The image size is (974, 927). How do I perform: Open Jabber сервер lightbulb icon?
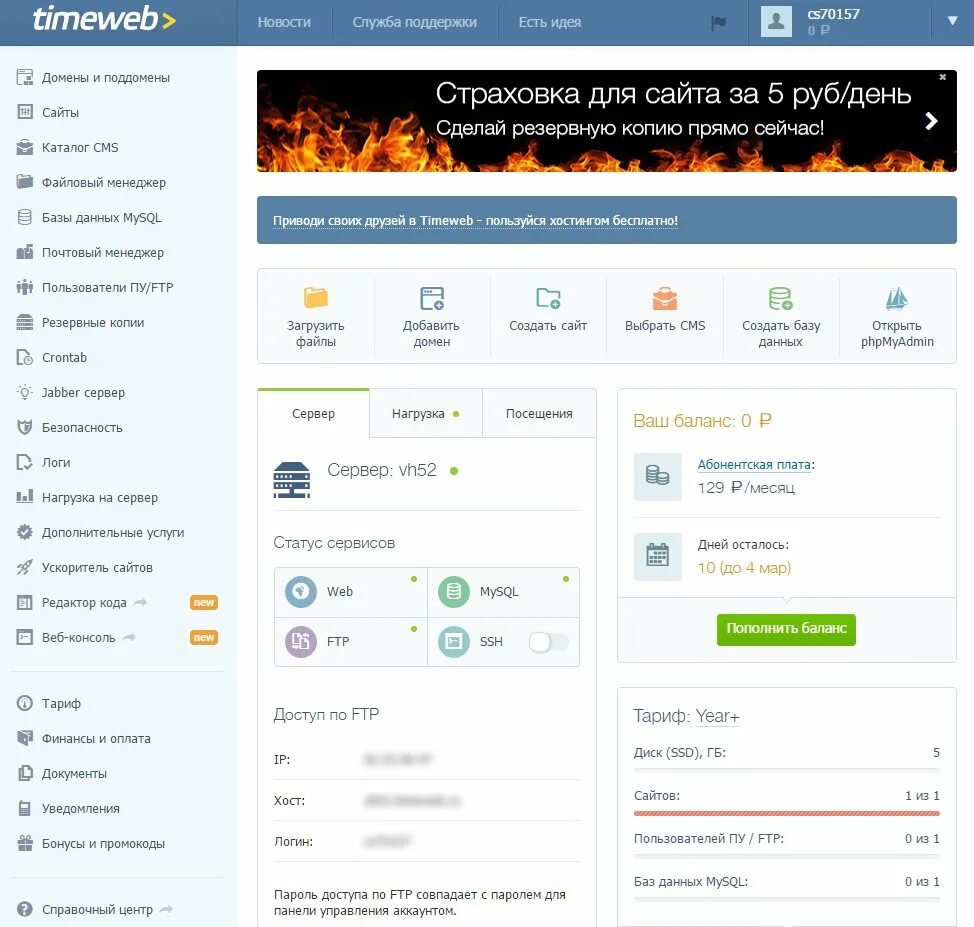pos(25,392)
